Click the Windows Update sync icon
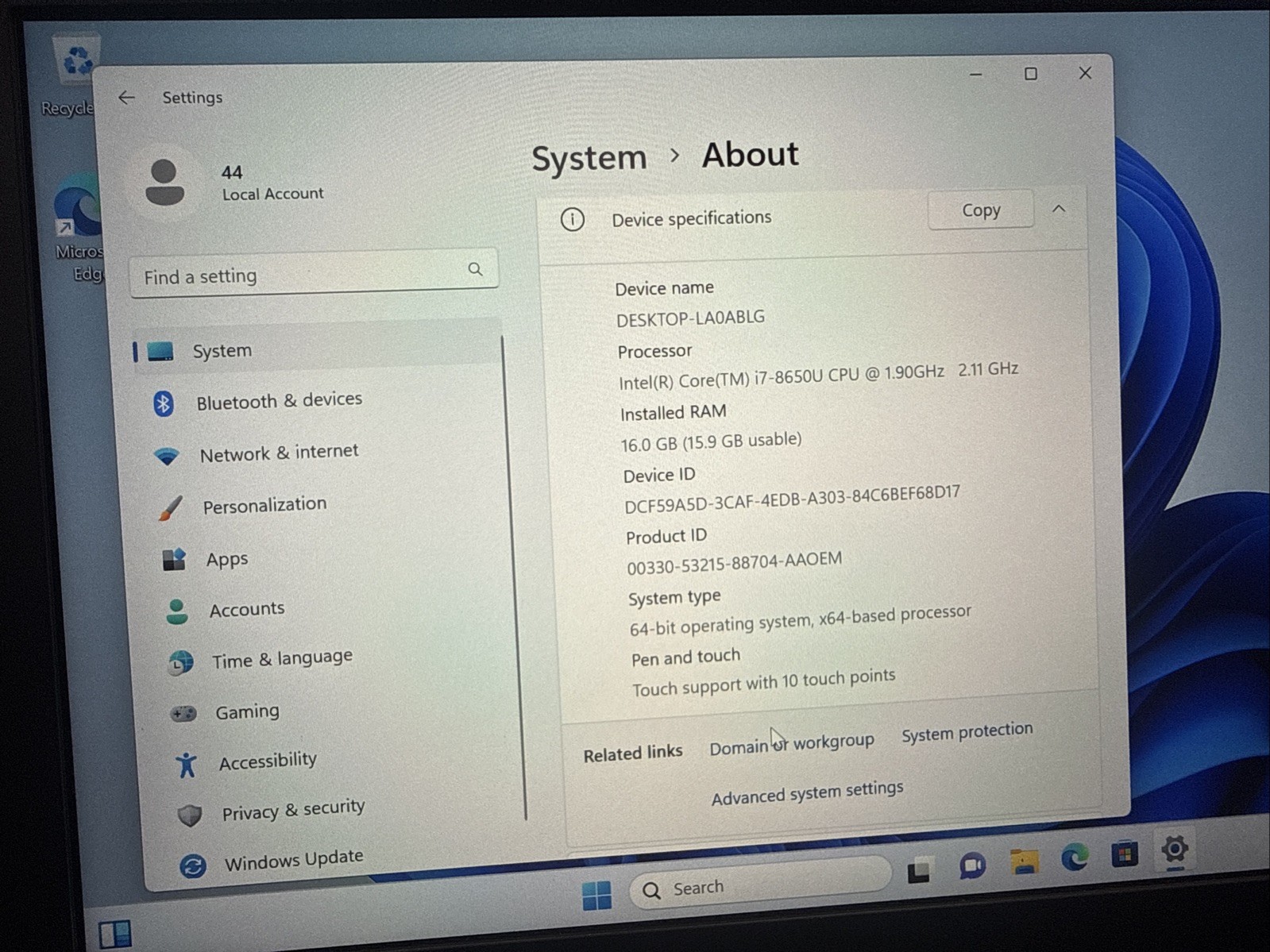1270x952 pixels. tap(193, 865)
